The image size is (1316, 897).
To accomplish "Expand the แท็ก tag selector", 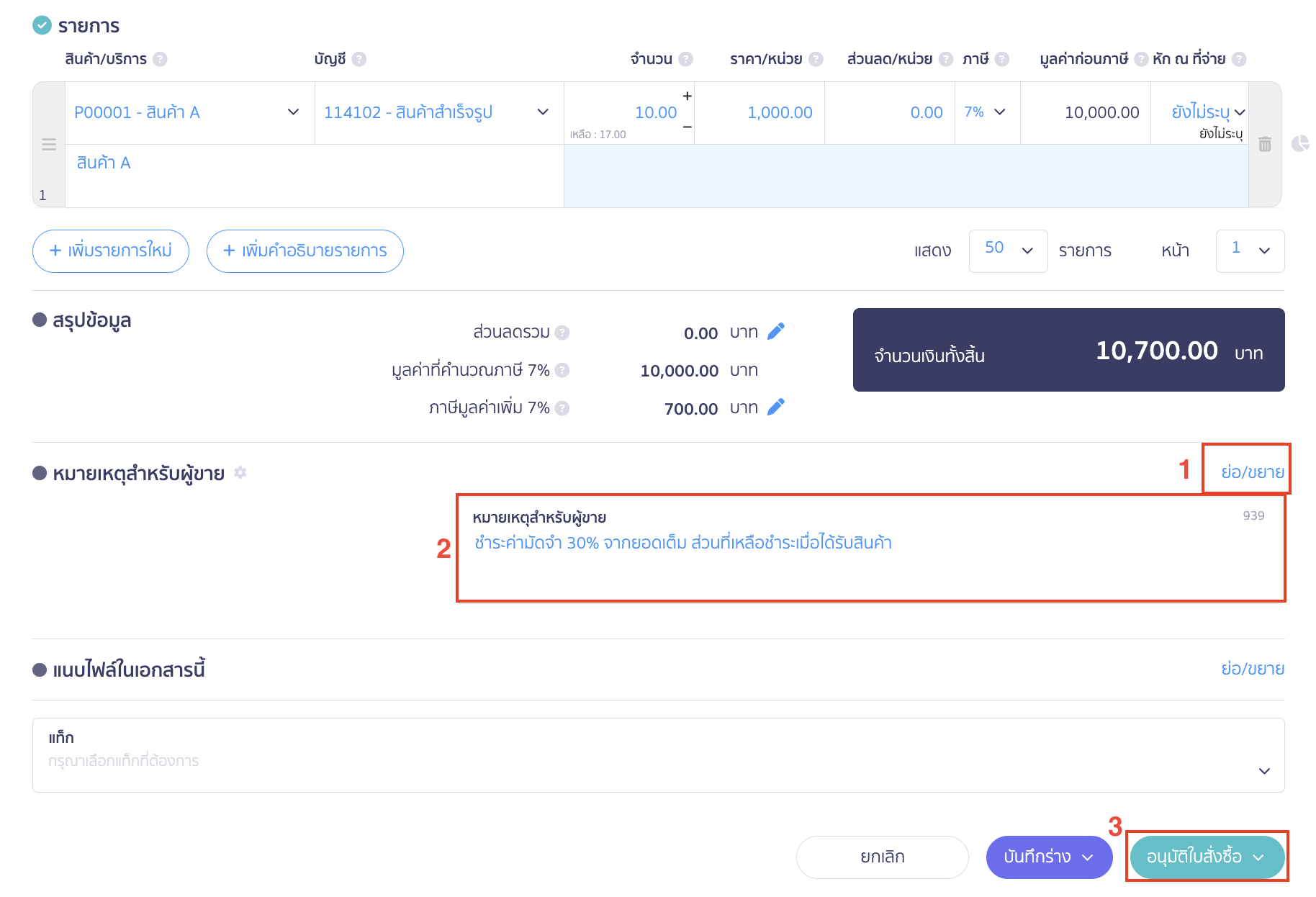I will point(1264,771).
